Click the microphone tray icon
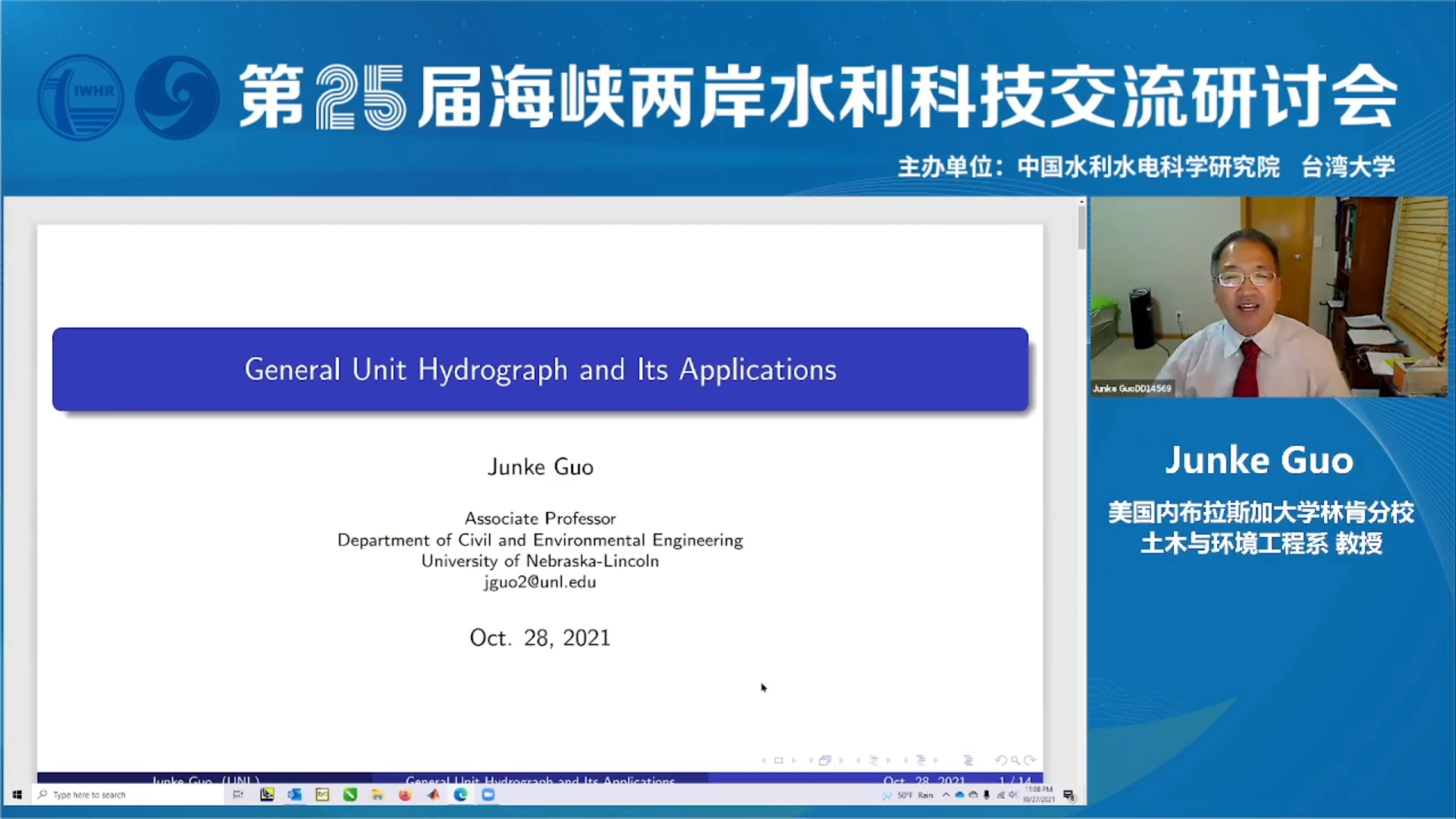 pyautogui.click(x=987, y=795)
